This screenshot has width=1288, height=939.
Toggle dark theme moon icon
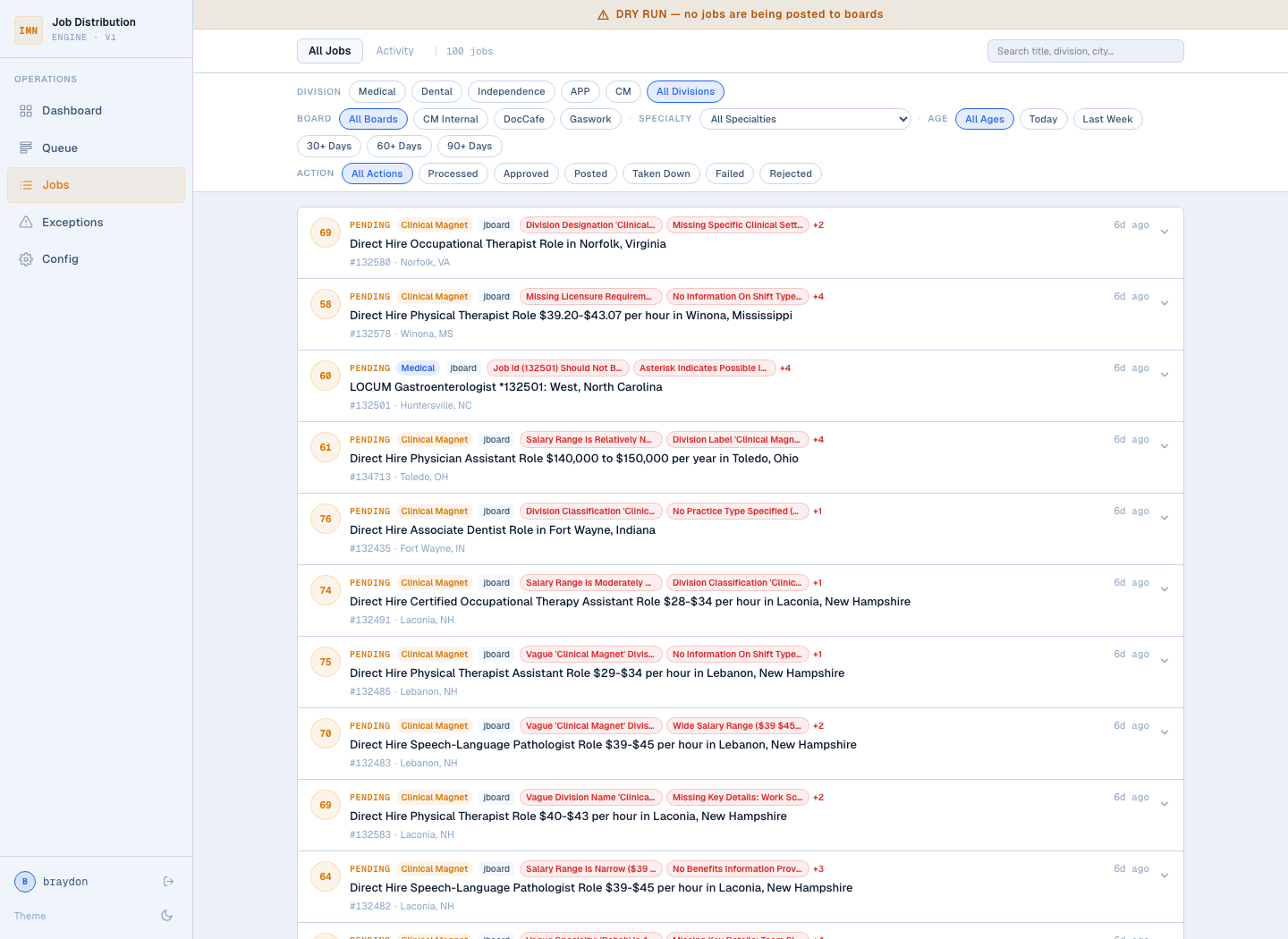[x=166, y=916]
